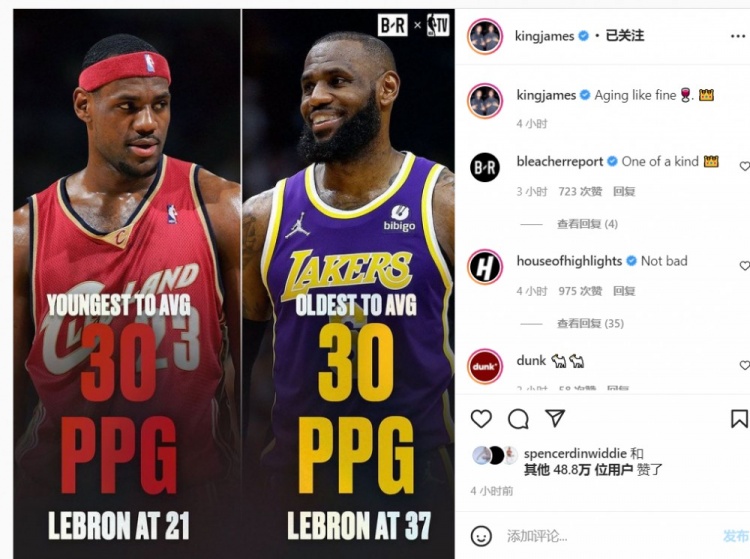Reply to the houseofhighlights comment
Image resolution: width=750 pixels, height=559 pixels.
[x=624, y=291]
